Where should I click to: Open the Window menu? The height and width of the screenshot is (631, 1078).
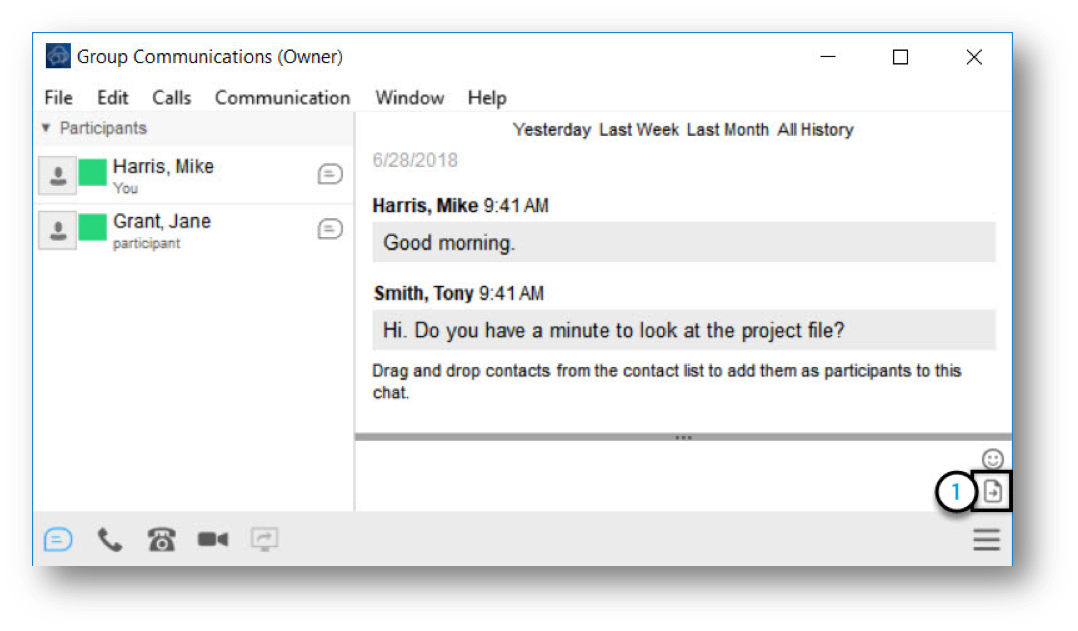(x=410, y=98)
